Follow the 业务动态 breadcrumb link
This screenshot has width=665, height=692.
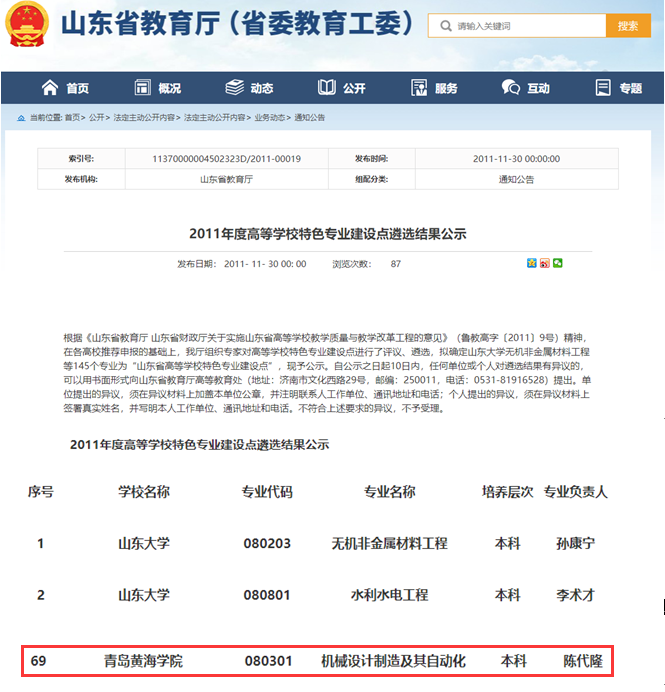pyautogui.click(x=269, y=117)
